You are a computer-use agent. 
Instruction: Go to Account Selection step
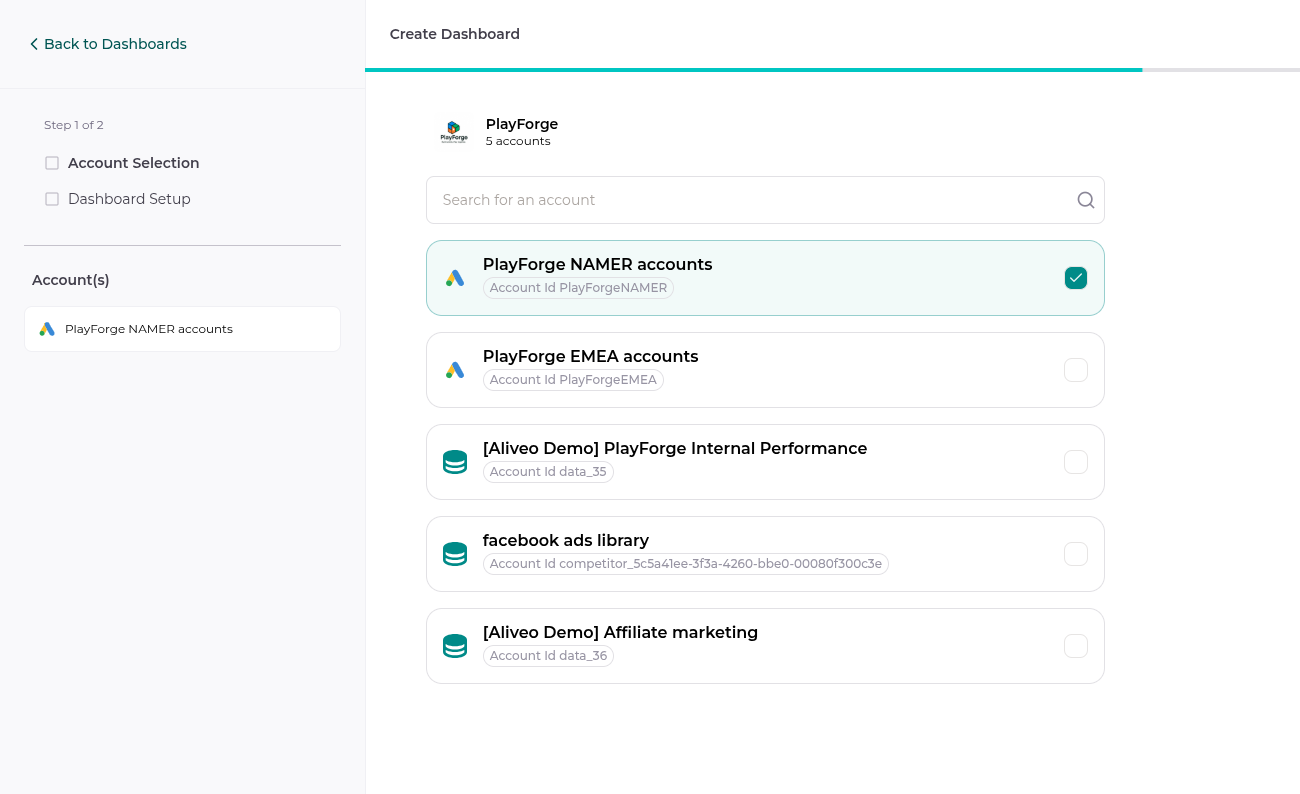133,163
